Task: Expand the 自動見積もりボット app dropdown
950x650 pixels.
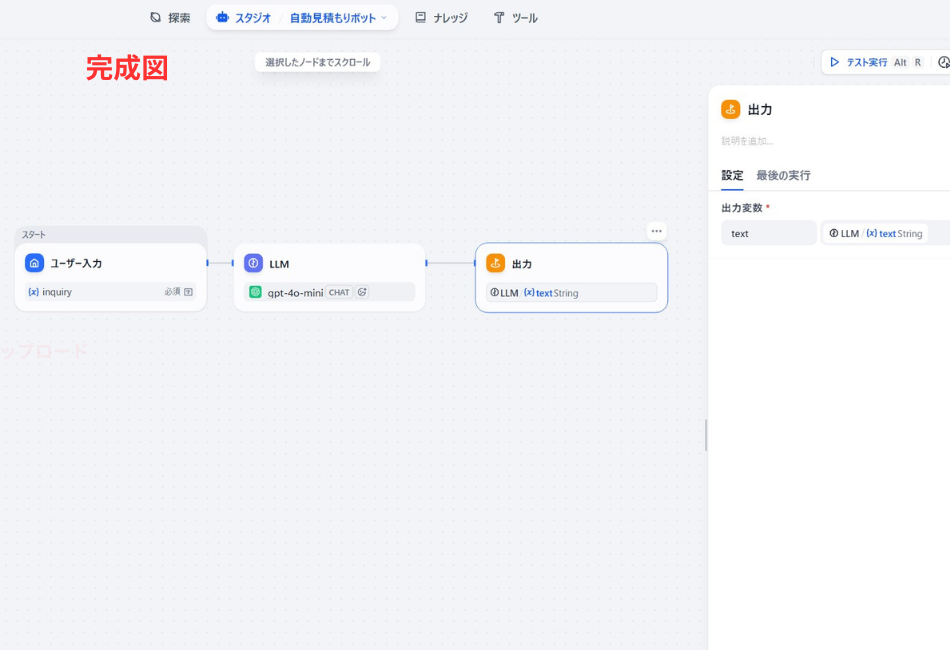Action: (383, 18)
